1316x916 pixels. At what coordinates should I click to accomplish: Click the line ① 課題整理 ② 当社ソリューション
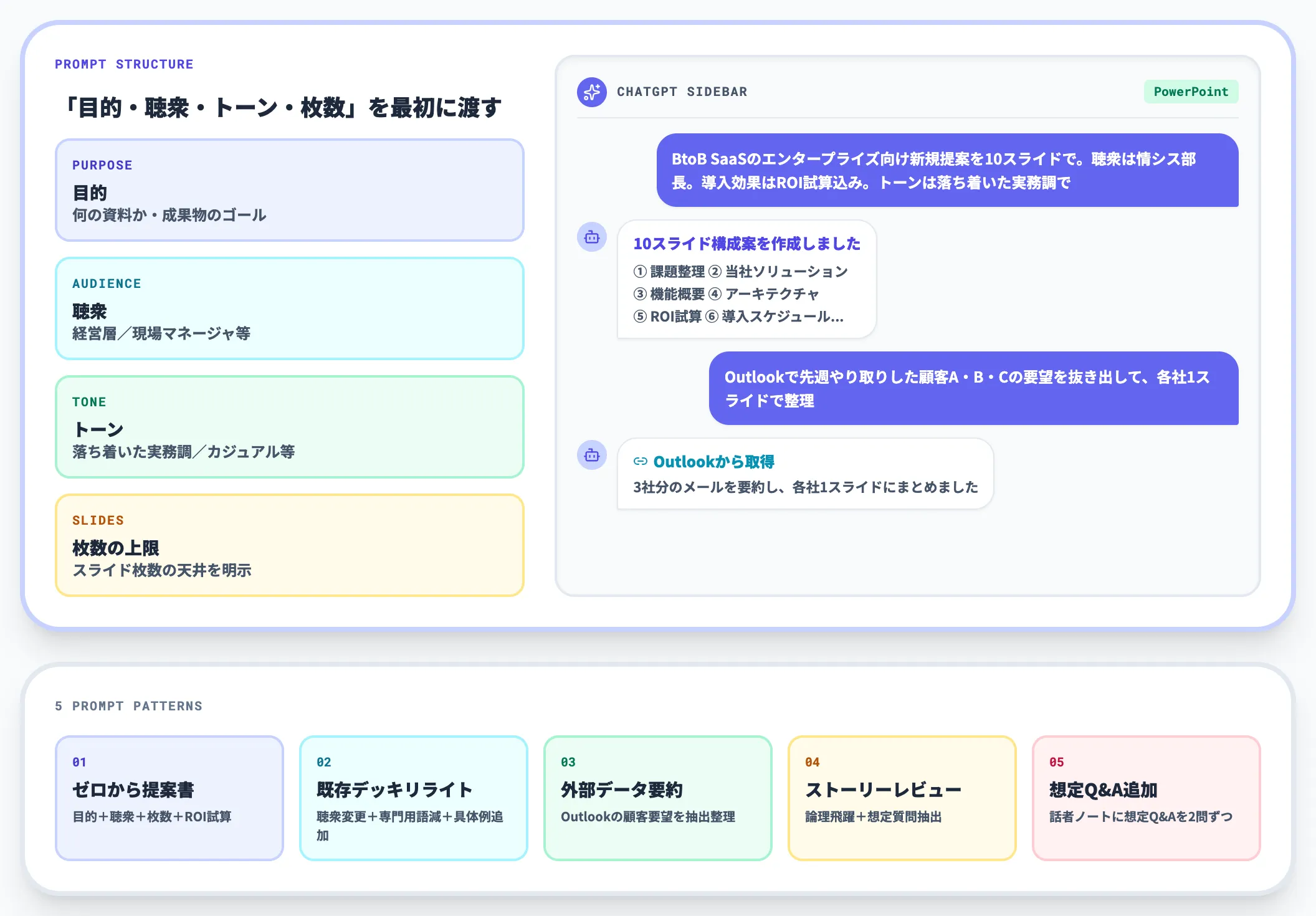pos(740,272)
